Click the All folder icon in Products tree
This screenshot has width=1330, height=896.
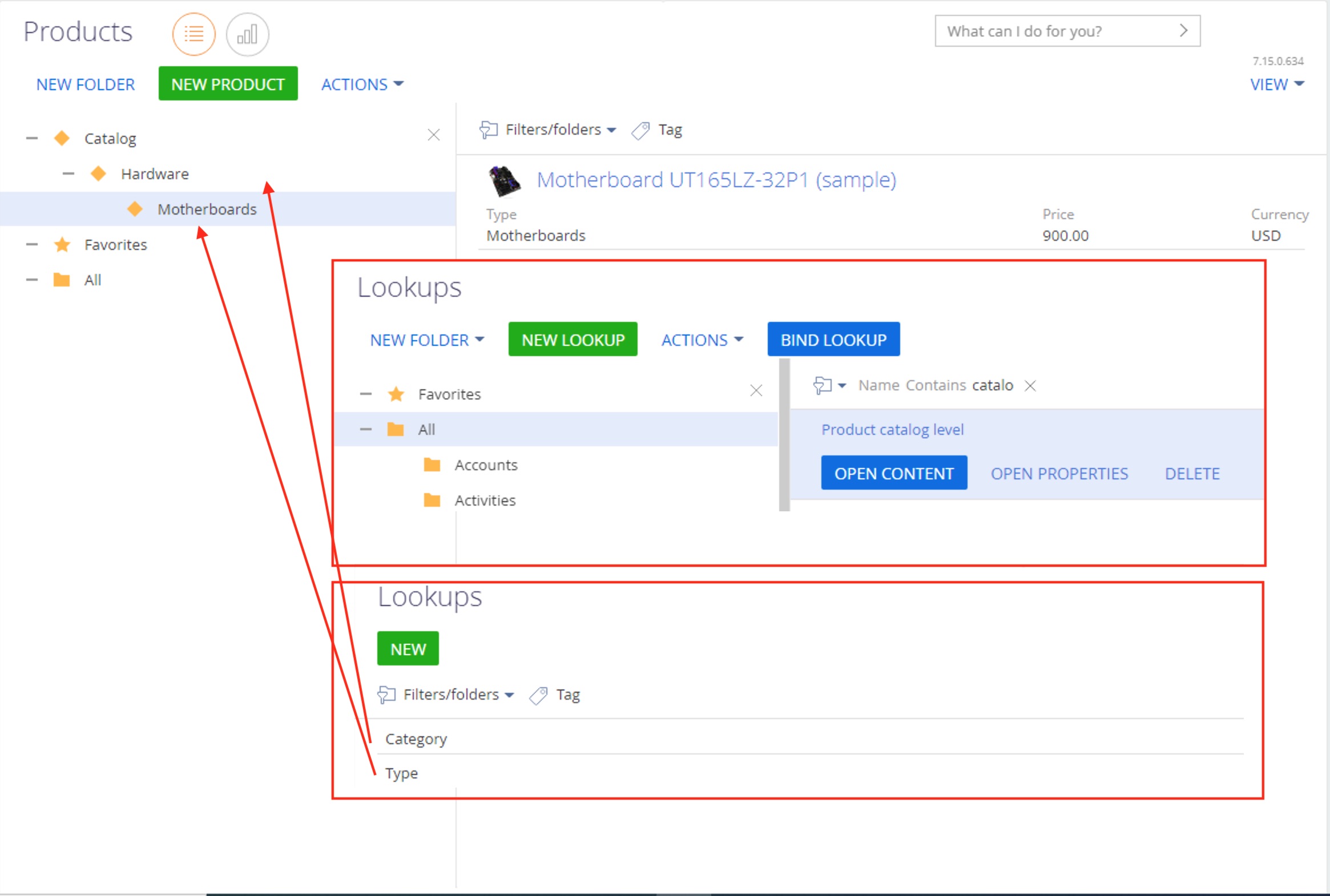point(62,280)
